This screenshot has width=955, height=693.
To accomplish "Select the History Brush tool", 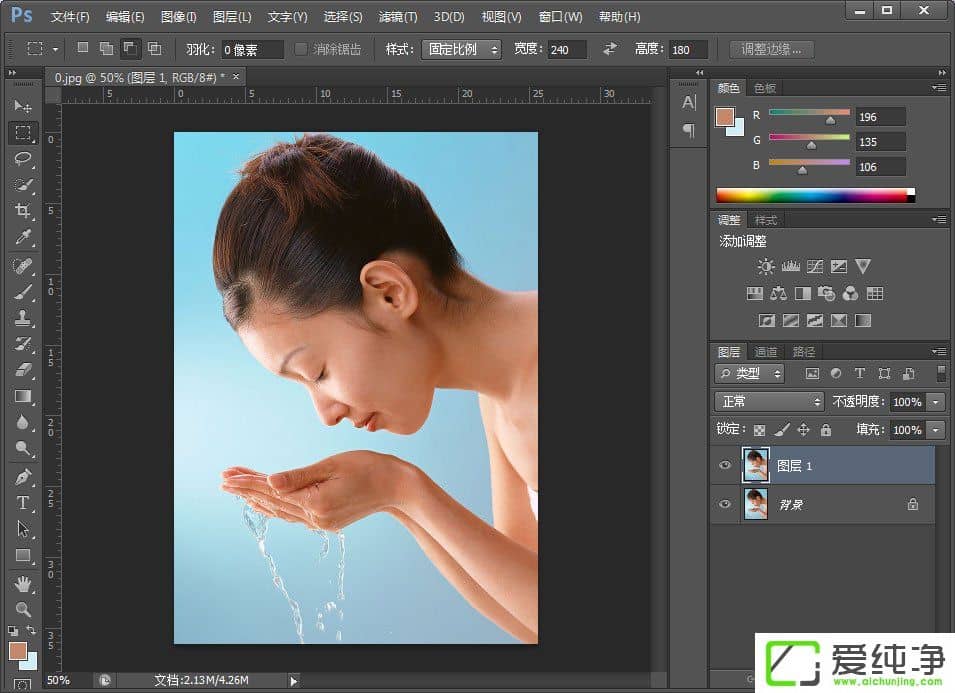I will (23, 344).
